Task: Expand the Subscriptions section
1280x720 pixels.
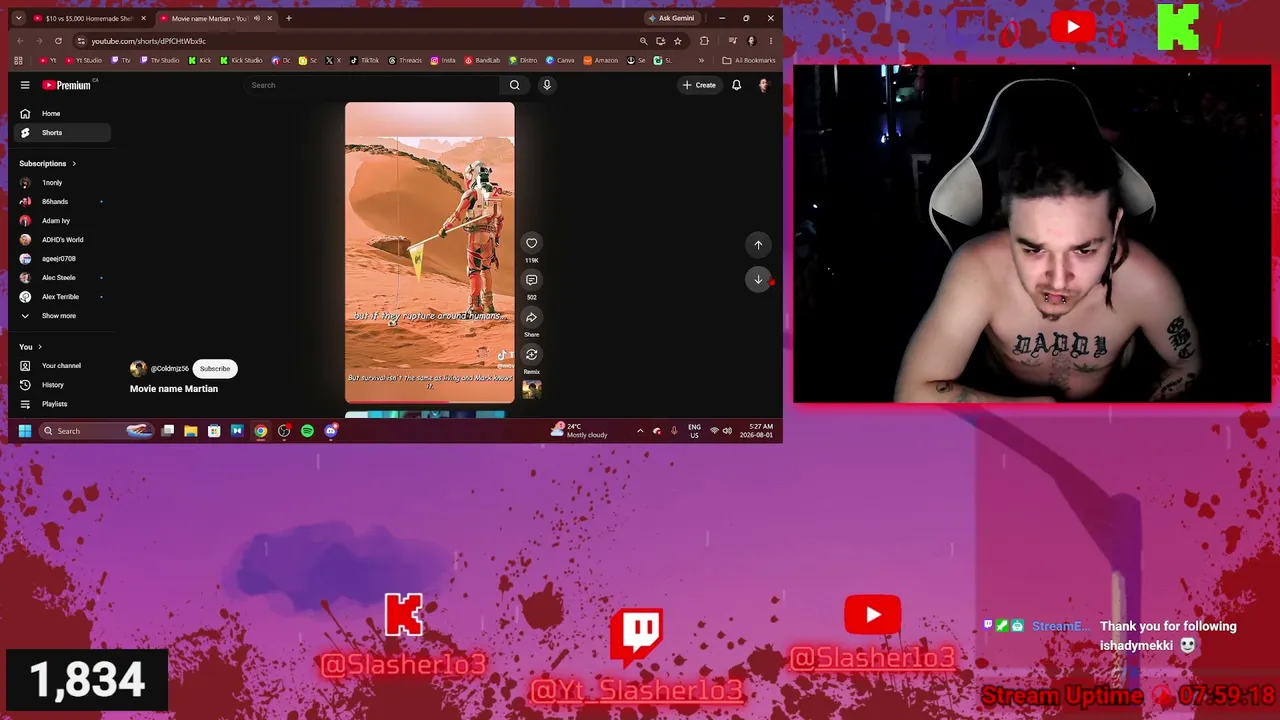Action: pyautogui.click(x=47, y=163)
